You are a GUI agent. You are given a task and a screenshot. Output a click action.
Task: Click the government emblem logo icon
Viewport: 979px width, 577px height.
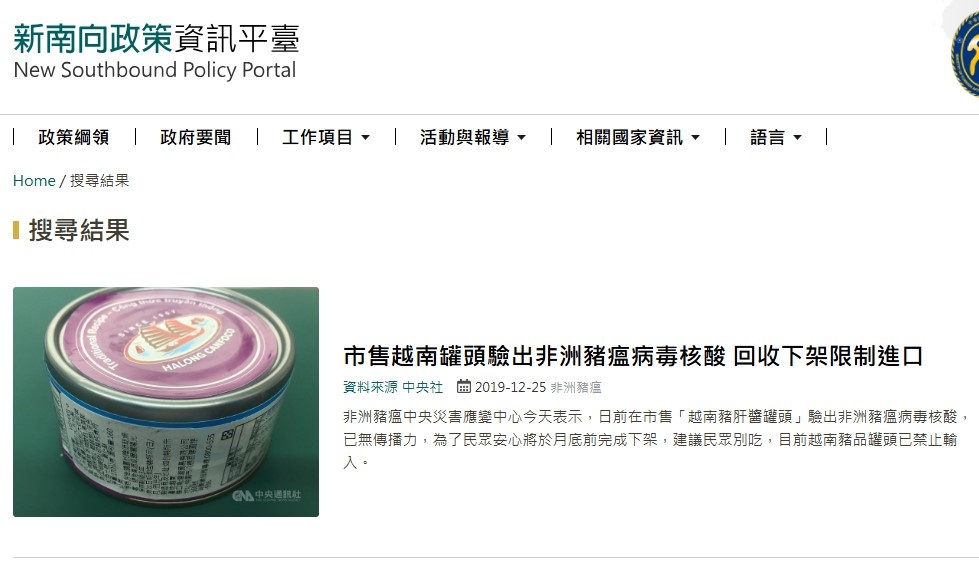[965, 54]
